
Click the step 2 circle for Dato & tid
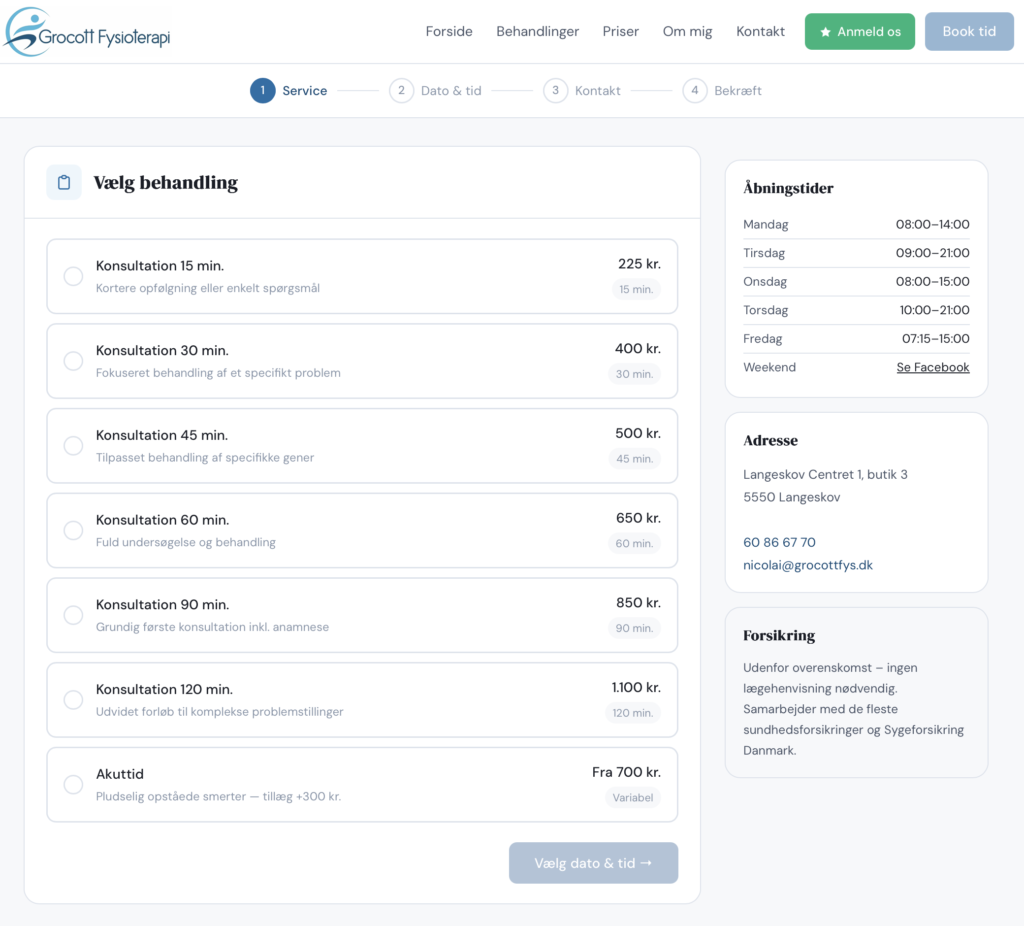click(402, 91)
